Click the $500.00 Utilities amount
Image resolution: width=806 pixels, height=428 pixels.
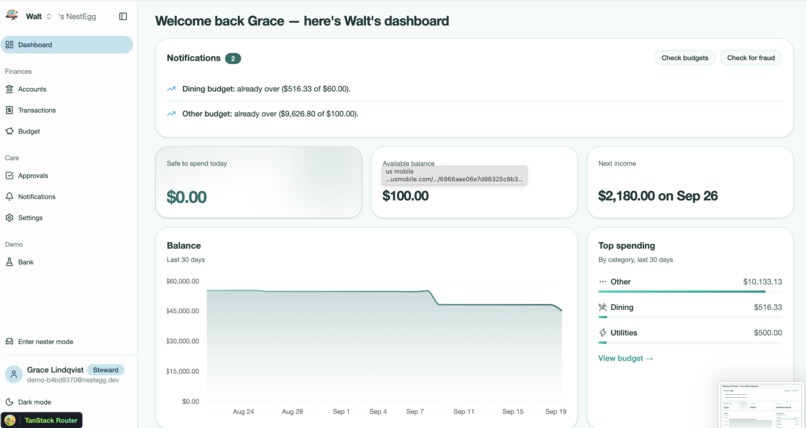767,333
